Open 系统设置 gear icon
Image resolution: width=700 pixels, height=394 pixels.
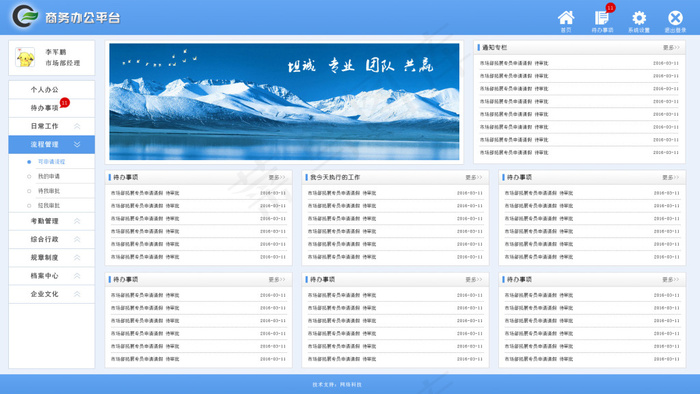[639, 18]
